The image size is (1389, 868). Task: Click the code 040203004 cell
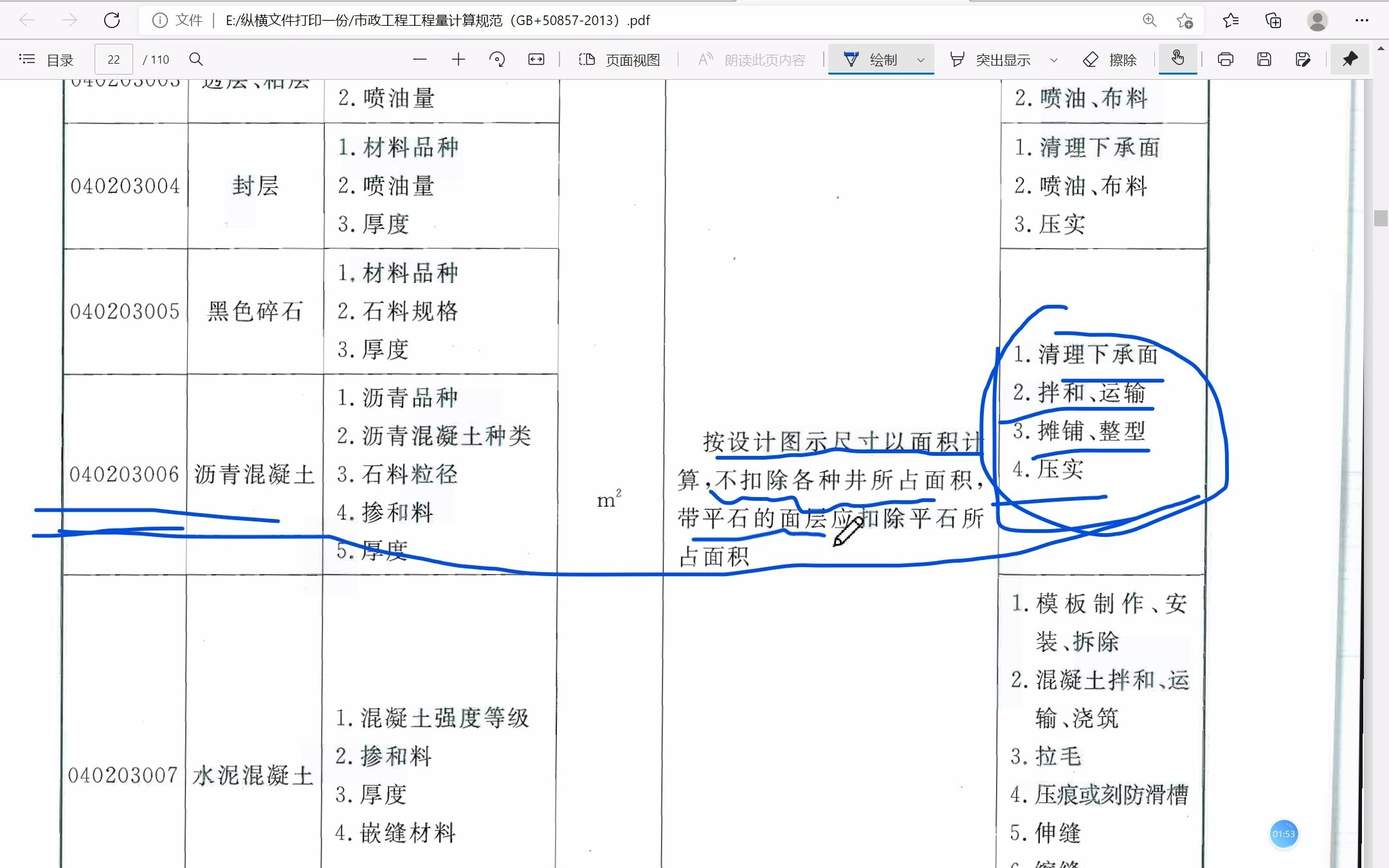(125, 186)
